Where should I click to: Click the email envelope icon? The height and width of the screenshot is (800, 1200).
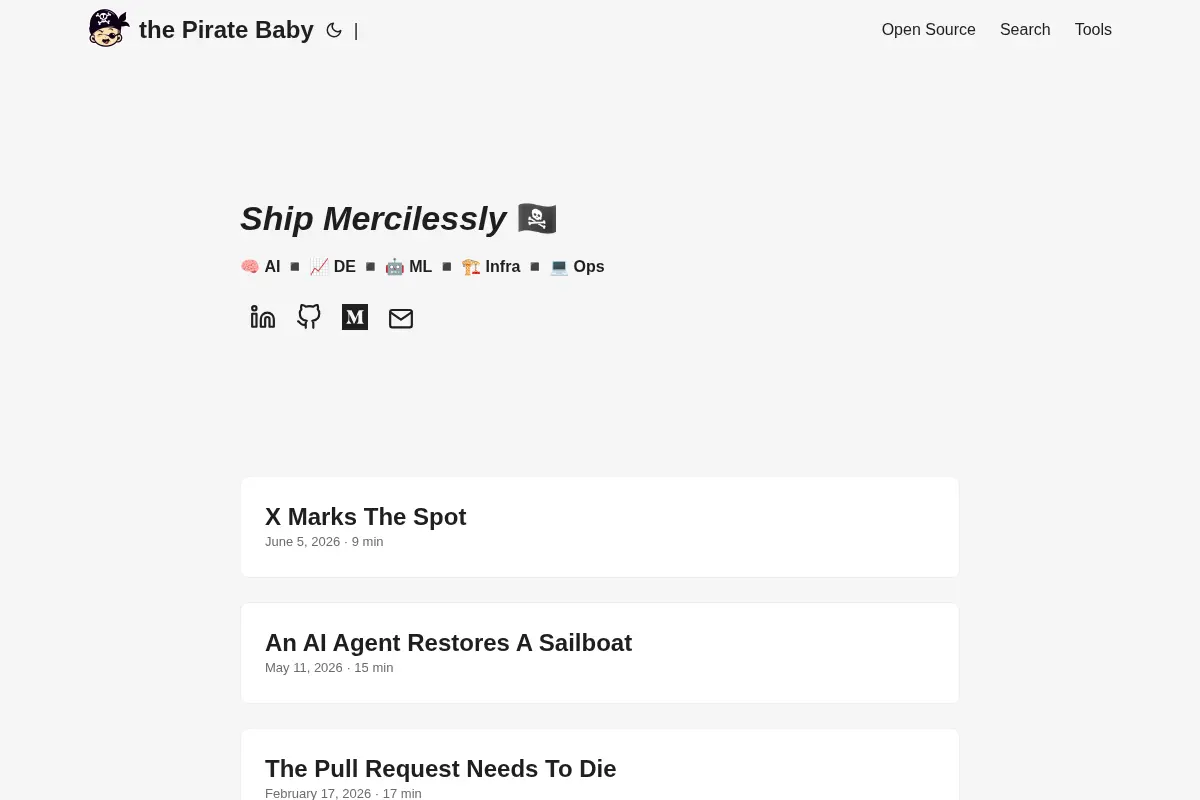(401, 318)
